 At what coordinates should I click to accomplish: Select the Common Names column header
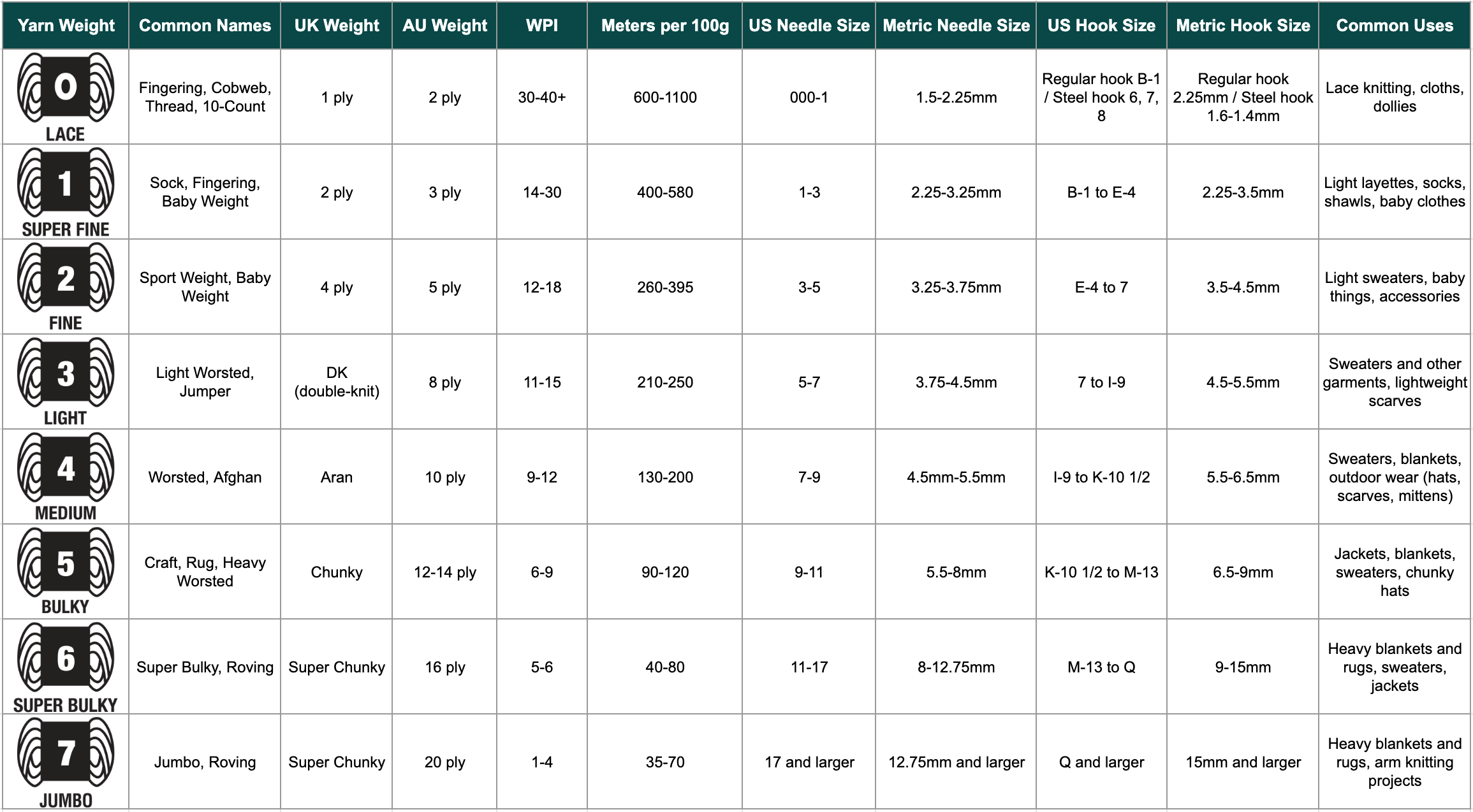(205, 25)
